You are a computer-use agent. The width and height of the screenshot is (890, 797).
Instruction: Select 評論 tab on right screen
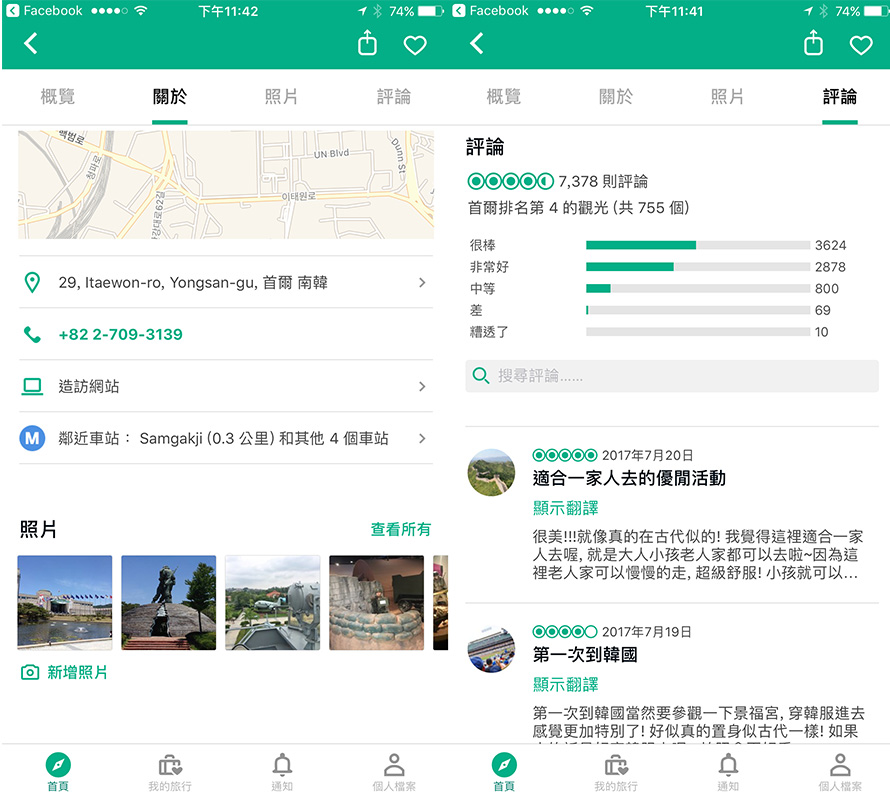coord(840,97)
